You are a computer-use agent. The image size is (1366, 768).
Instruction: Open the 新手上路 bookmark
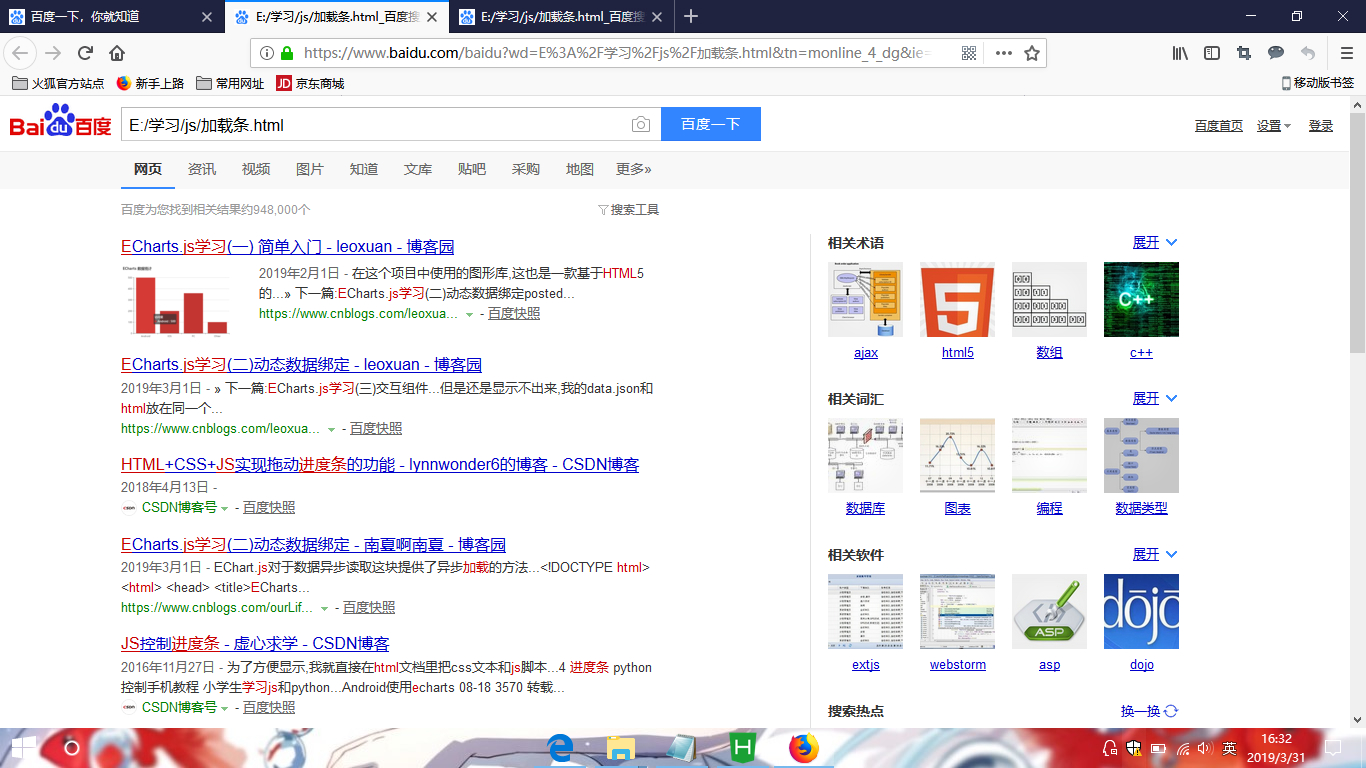point(150,83)
